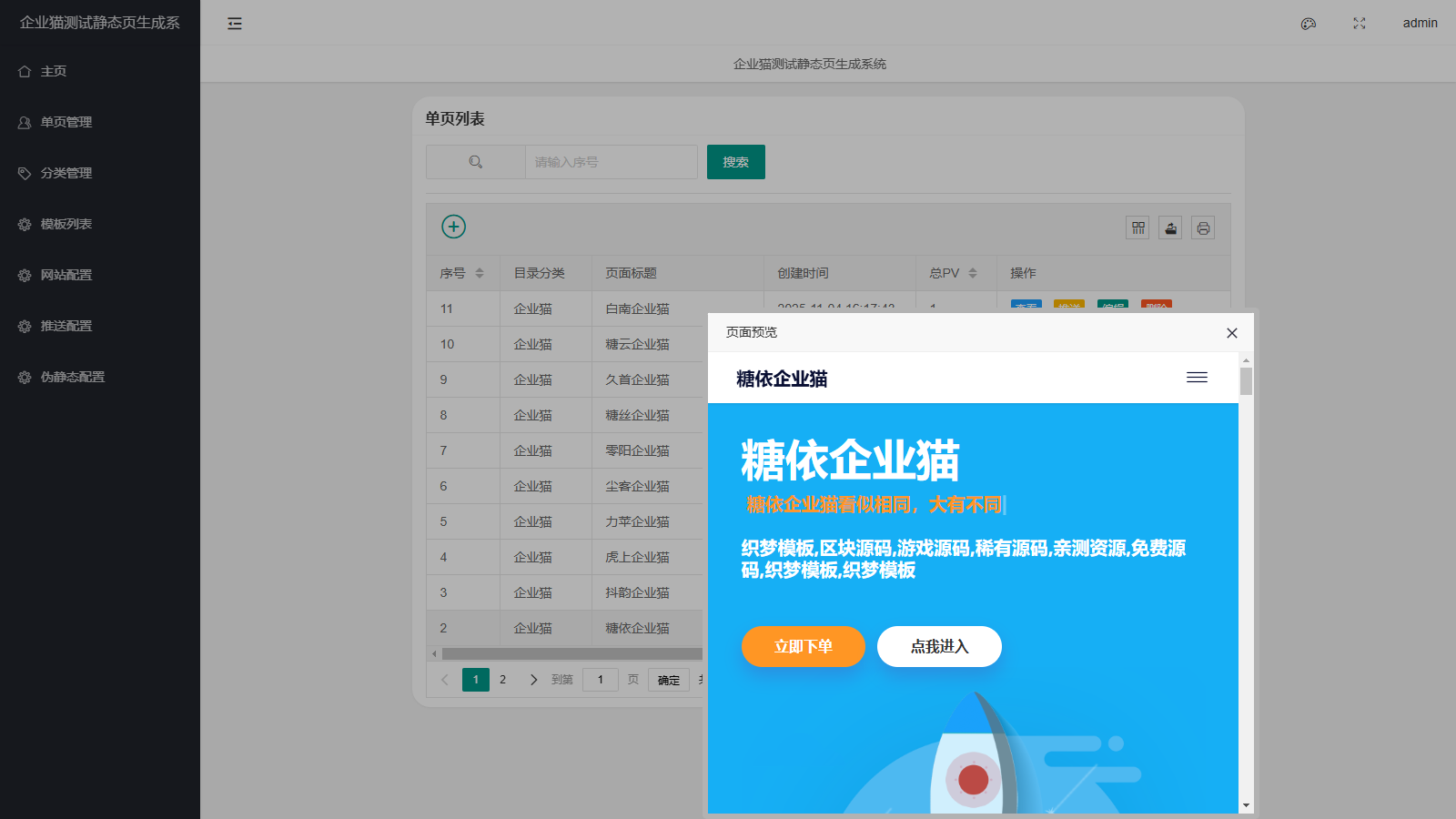Image resolution: width=1456 pixels, height=819 pixels.
Task: Open the hamburger menu in page preview
Action: click(x=1197, y=378)
